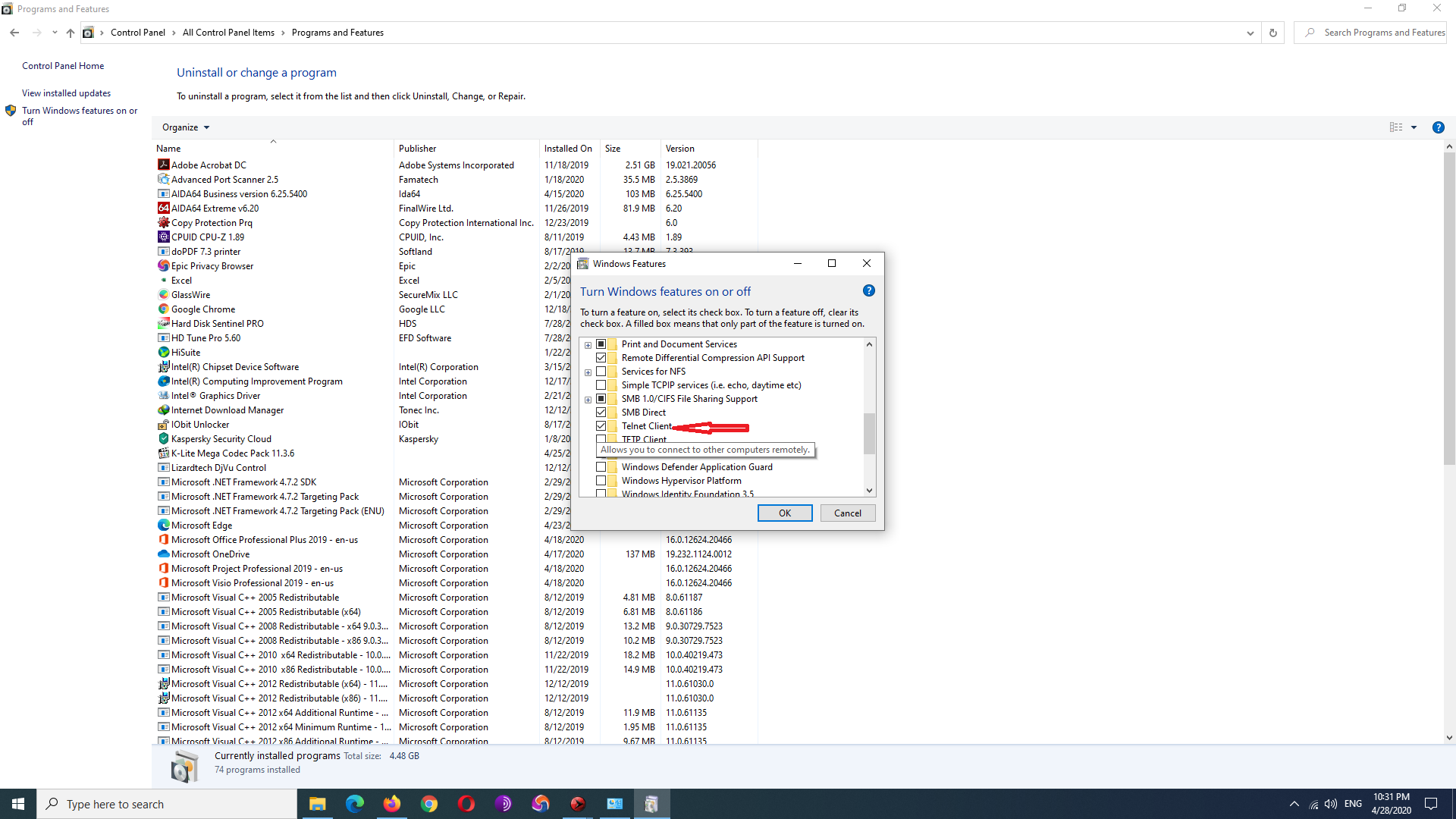
Task: Open Control Panel Home link
Action: pos(63,66)
